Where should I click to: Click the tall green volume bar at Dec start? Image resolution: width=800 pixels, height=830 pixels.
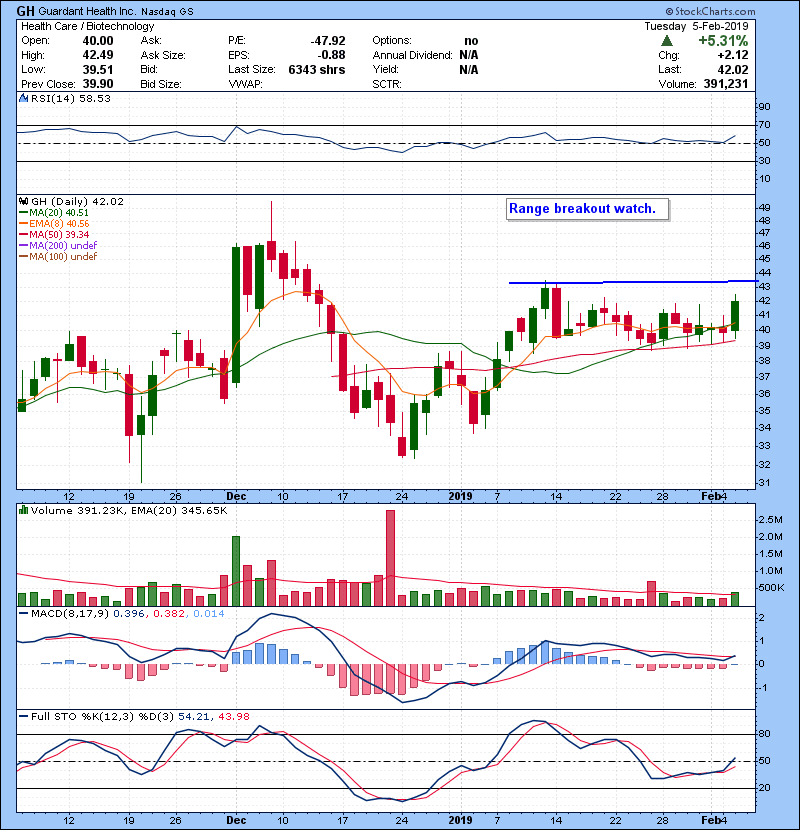tap(236, 571)
